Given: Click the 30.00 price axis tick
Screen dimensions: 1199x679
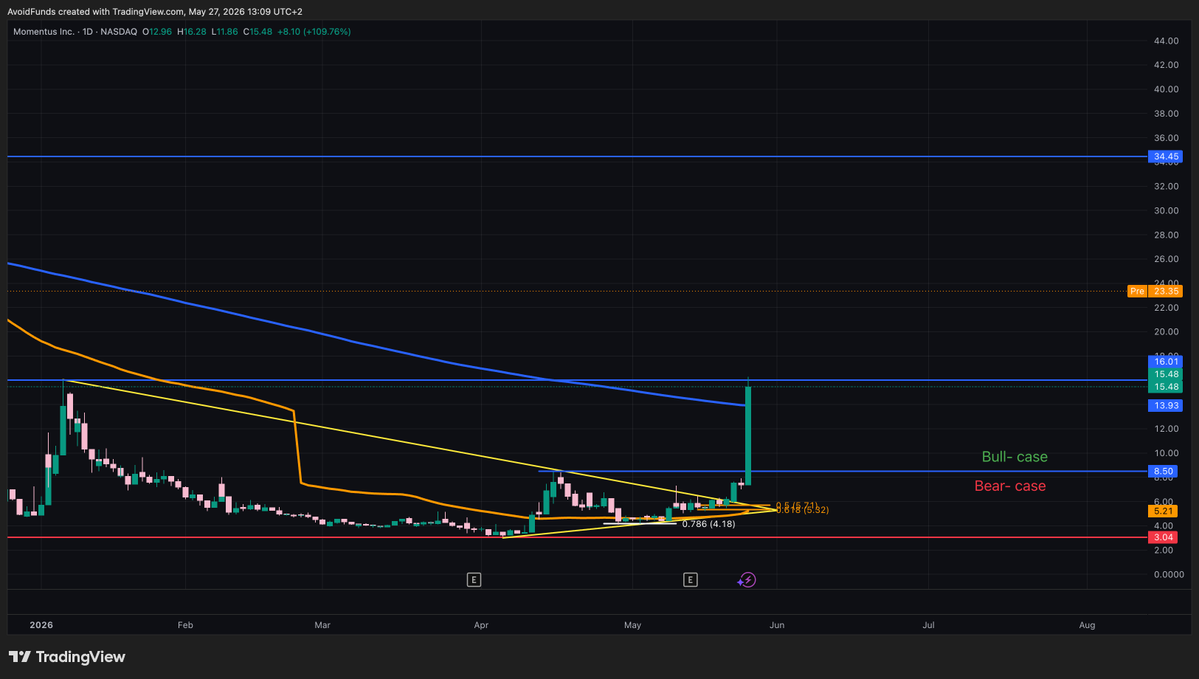Looking at the screenshot, I should tap(1166, 210).
